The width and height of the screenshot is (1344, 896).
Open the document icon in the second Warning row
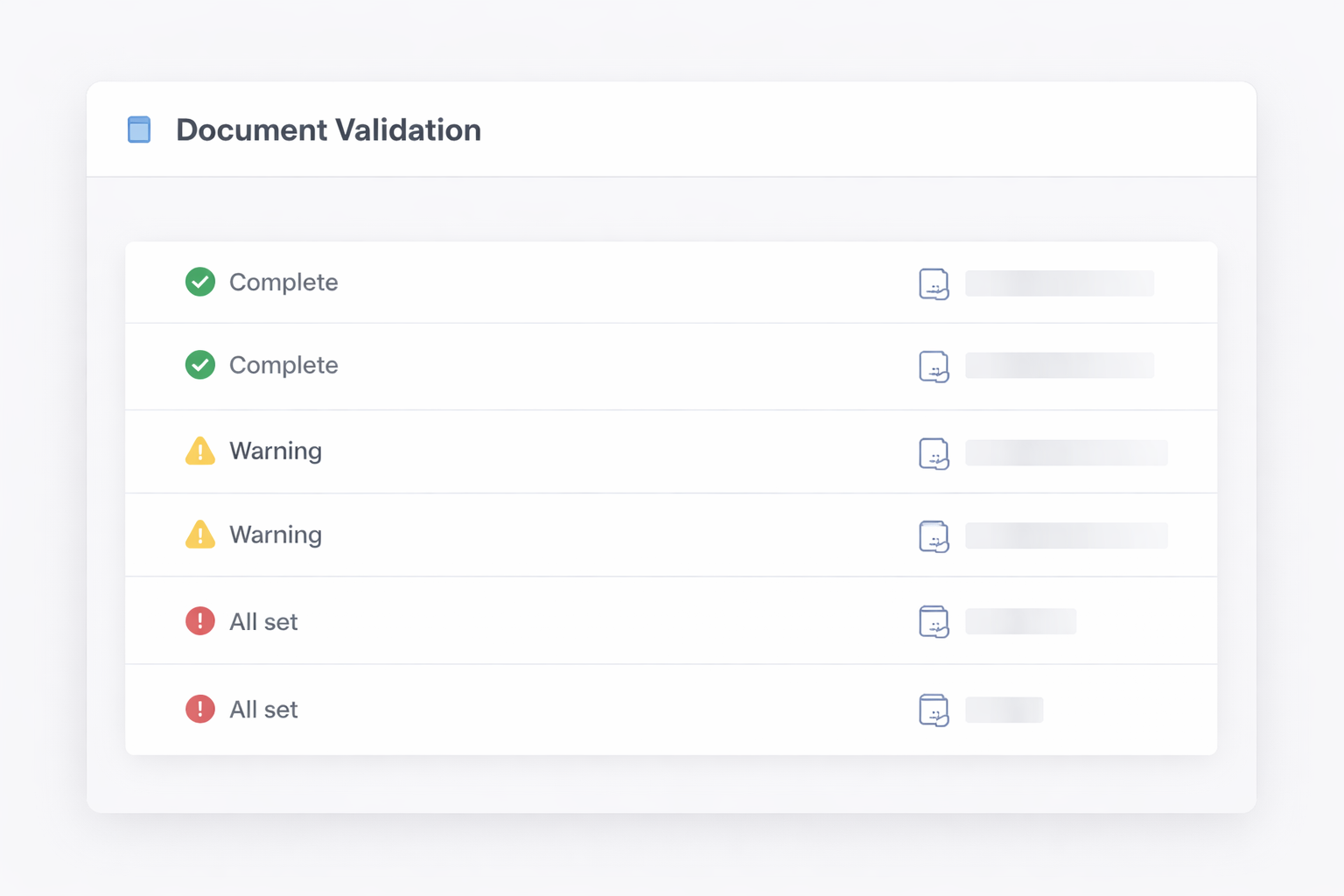click(x=934, y=536)
